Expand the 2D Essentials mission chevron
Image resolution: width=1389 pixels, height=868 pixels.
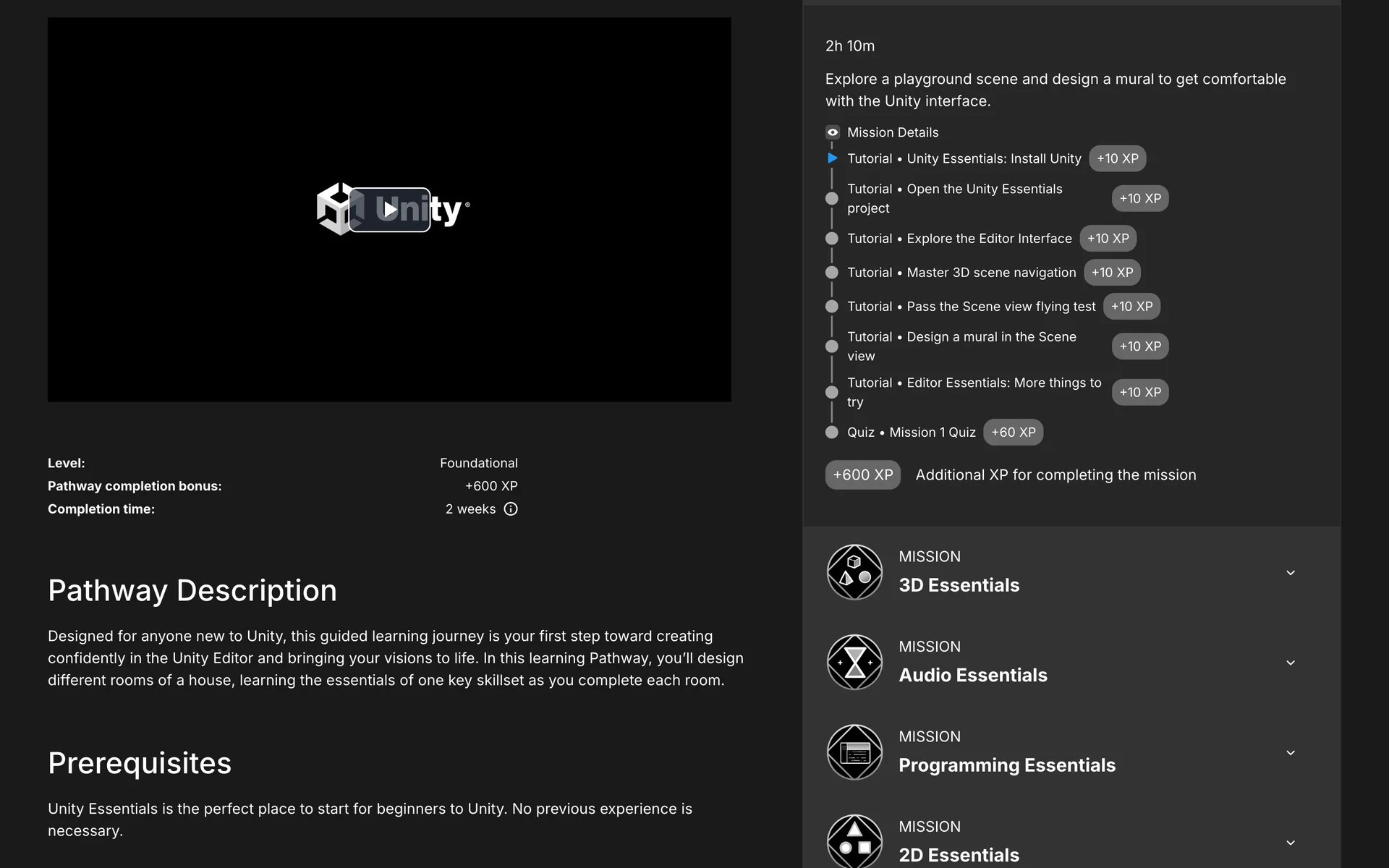[1290, 843]
